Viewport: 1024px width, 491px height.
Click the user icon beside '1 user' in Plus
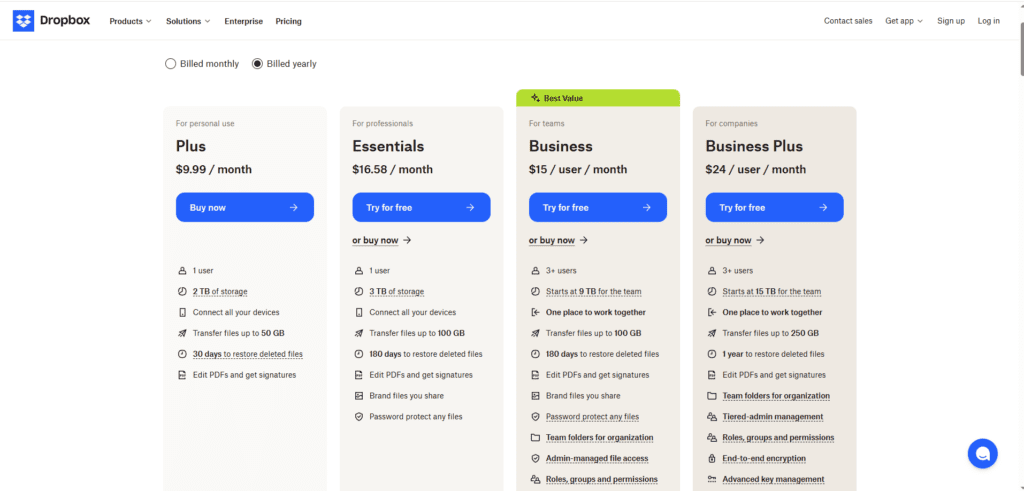coord(182,271)
